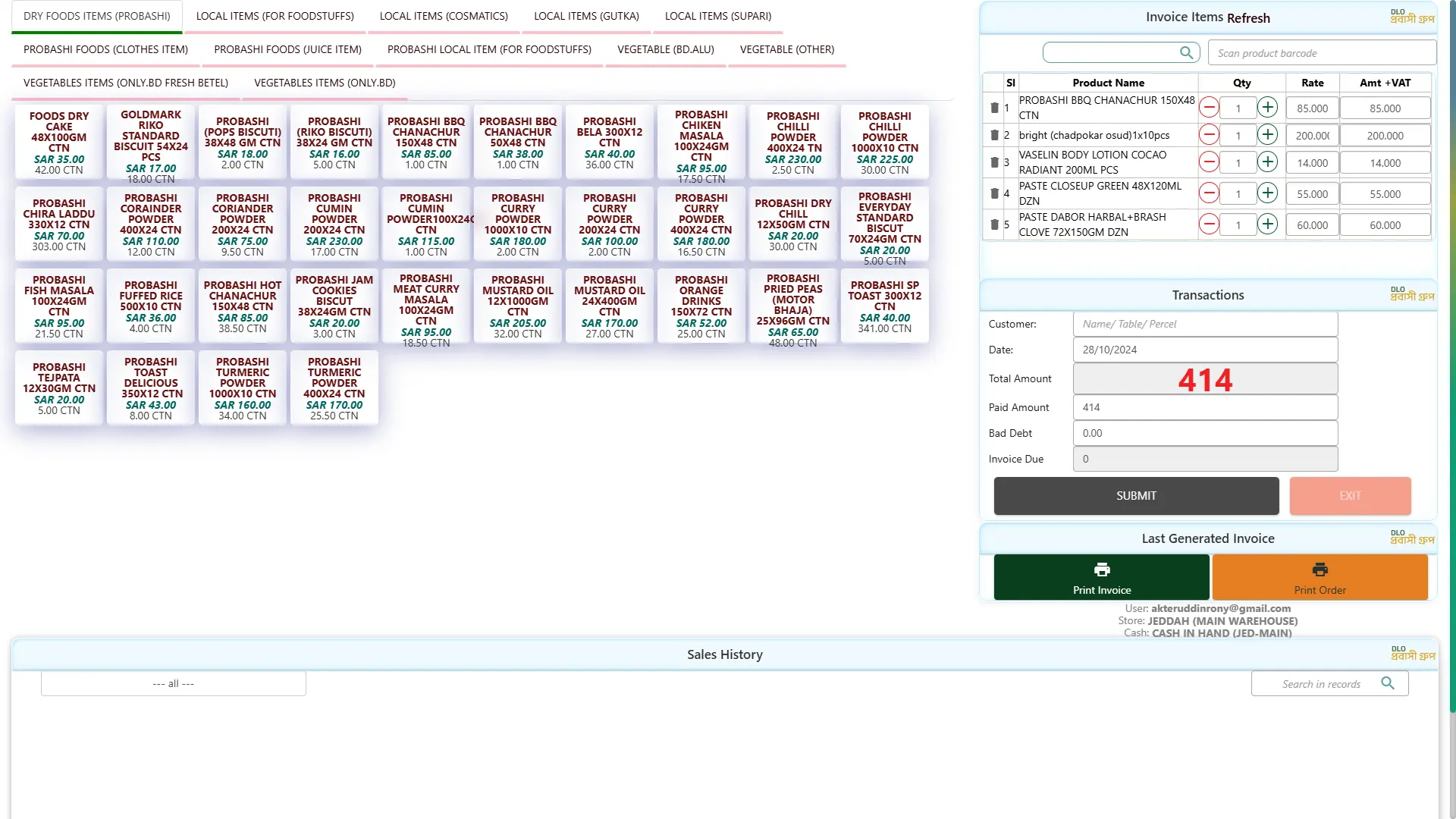This screenshot has height=819, width=1456.
Task: Increase quantity of bright chadpokar osud item
Action: coord(1267,135)
